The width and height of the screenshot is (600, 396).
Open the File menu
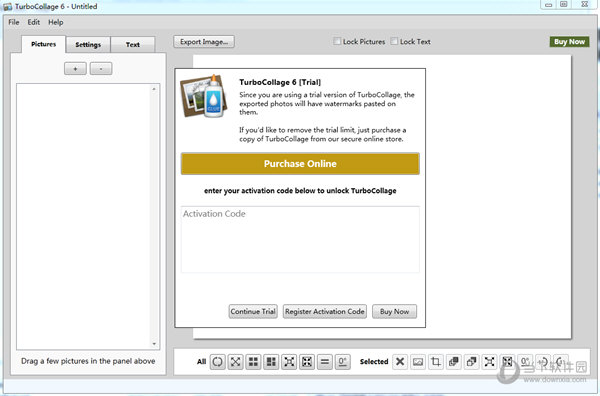[x=14, y=22]
